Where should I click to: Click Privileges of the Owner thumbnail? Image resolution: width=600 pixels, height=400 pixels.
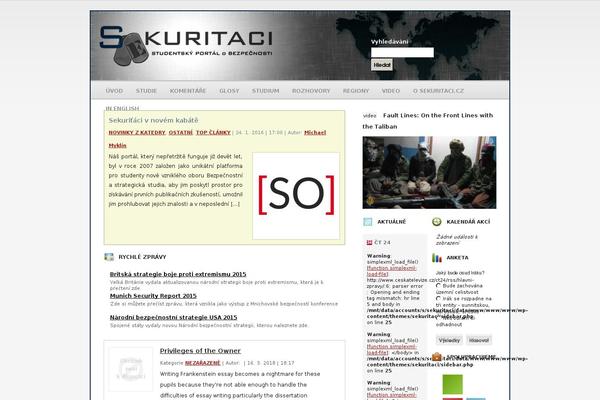[130, 369]
